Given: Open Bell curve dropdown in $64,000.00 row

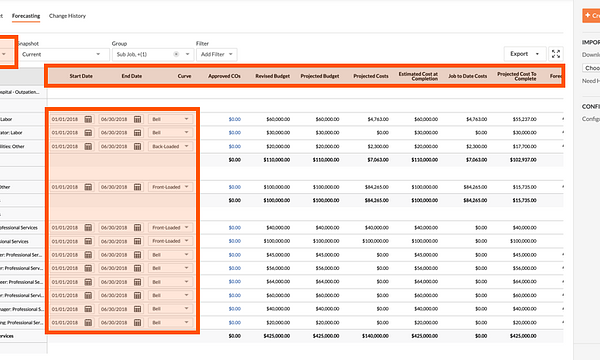Looking at the screenshot, I should 170,282.
